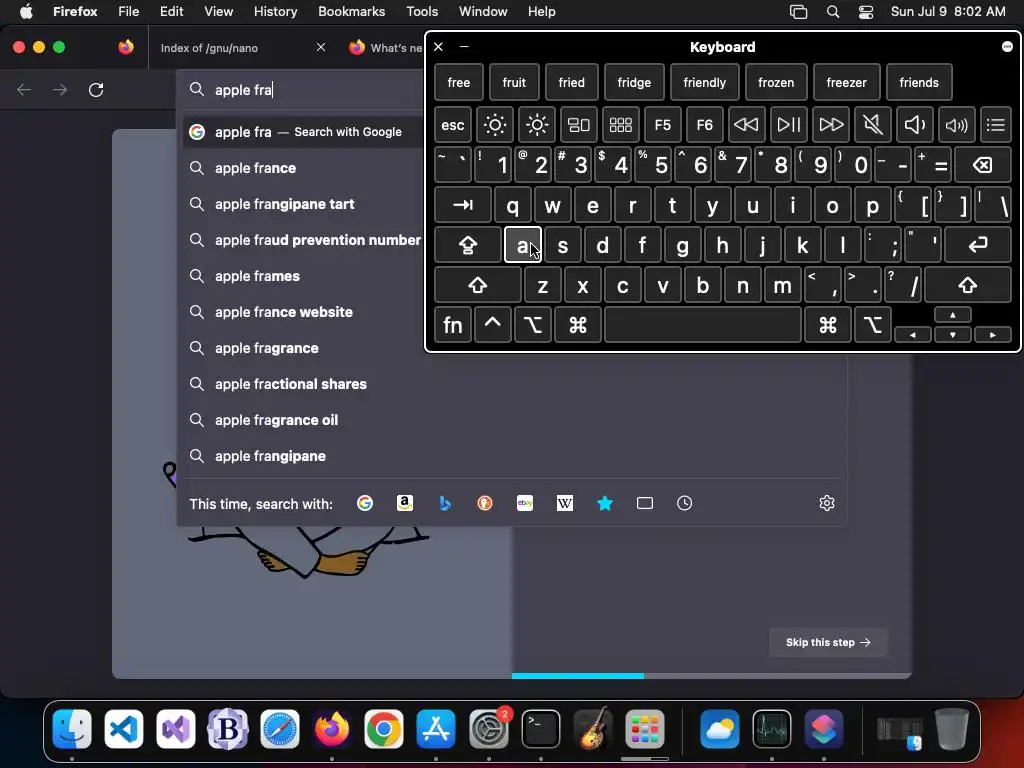Search this time with eBay
Viewport: 1024px width, 768px height.
click(525, 503)
